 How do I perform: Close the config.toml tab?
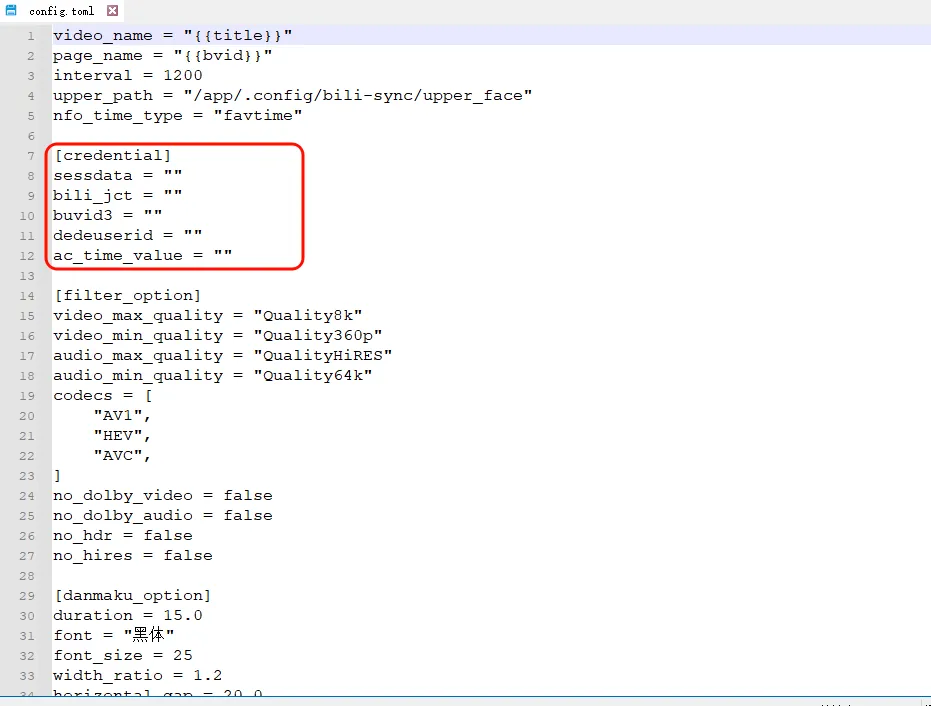[x=112, y=11]
